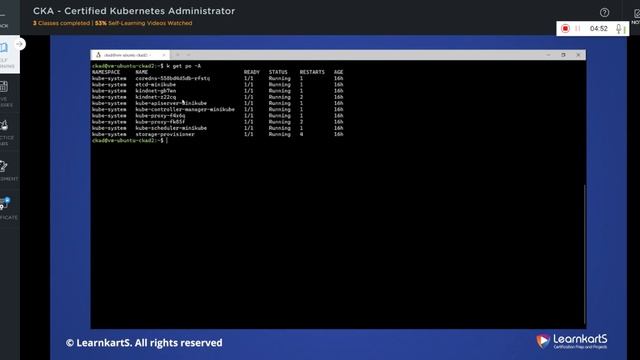Viewport: 640px width, 360px height.
Task: Select the kindnet-gb7mn pod name
Action: 156,91
